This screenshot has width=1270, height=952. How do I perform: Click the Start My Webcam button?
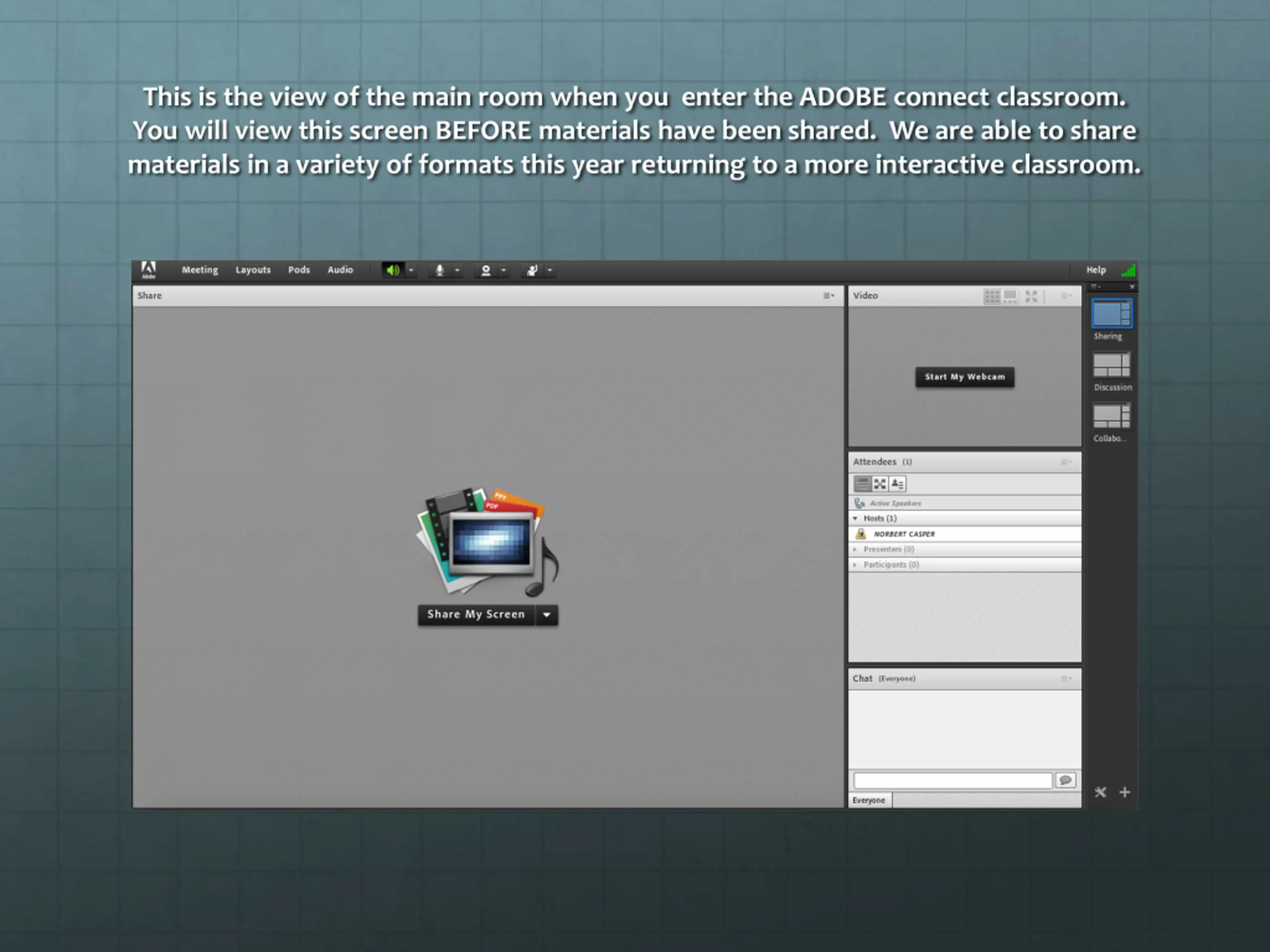pyautogui.click(x=964, y=377)
